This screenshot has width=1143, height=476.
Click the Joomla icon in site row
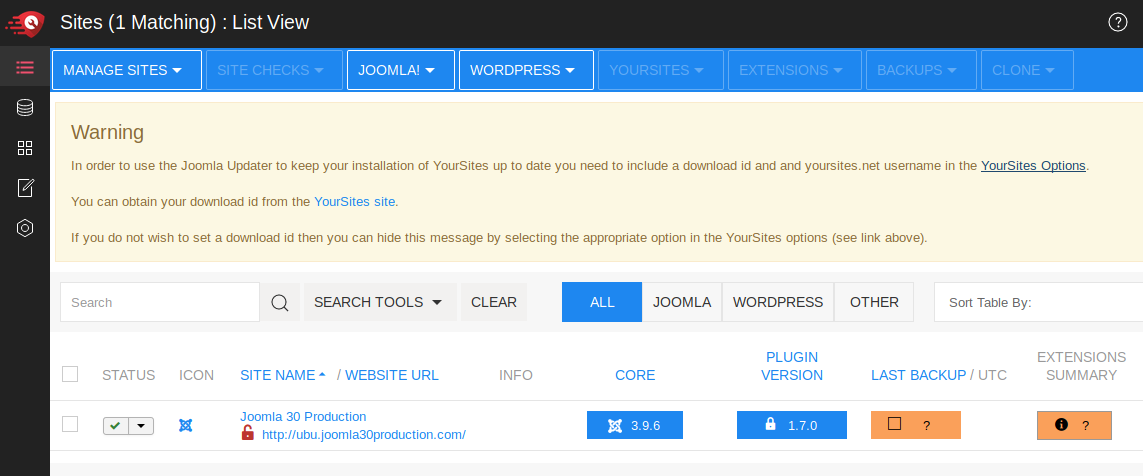click(185, 425)
